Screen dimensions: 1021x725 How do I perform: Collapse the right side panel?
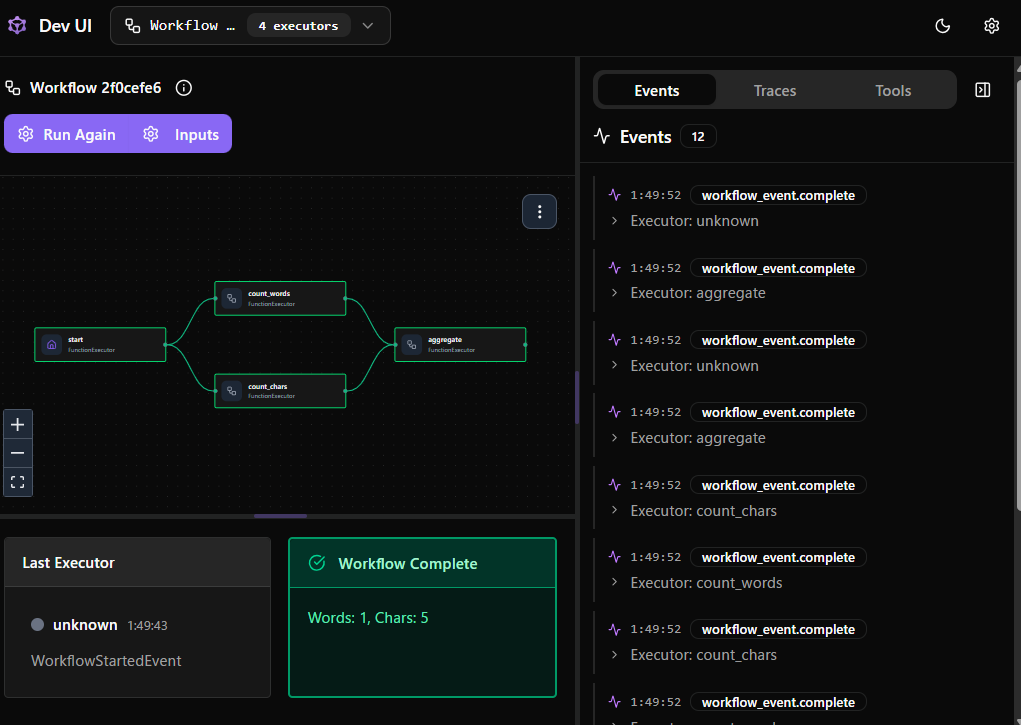tap(982, 90)
